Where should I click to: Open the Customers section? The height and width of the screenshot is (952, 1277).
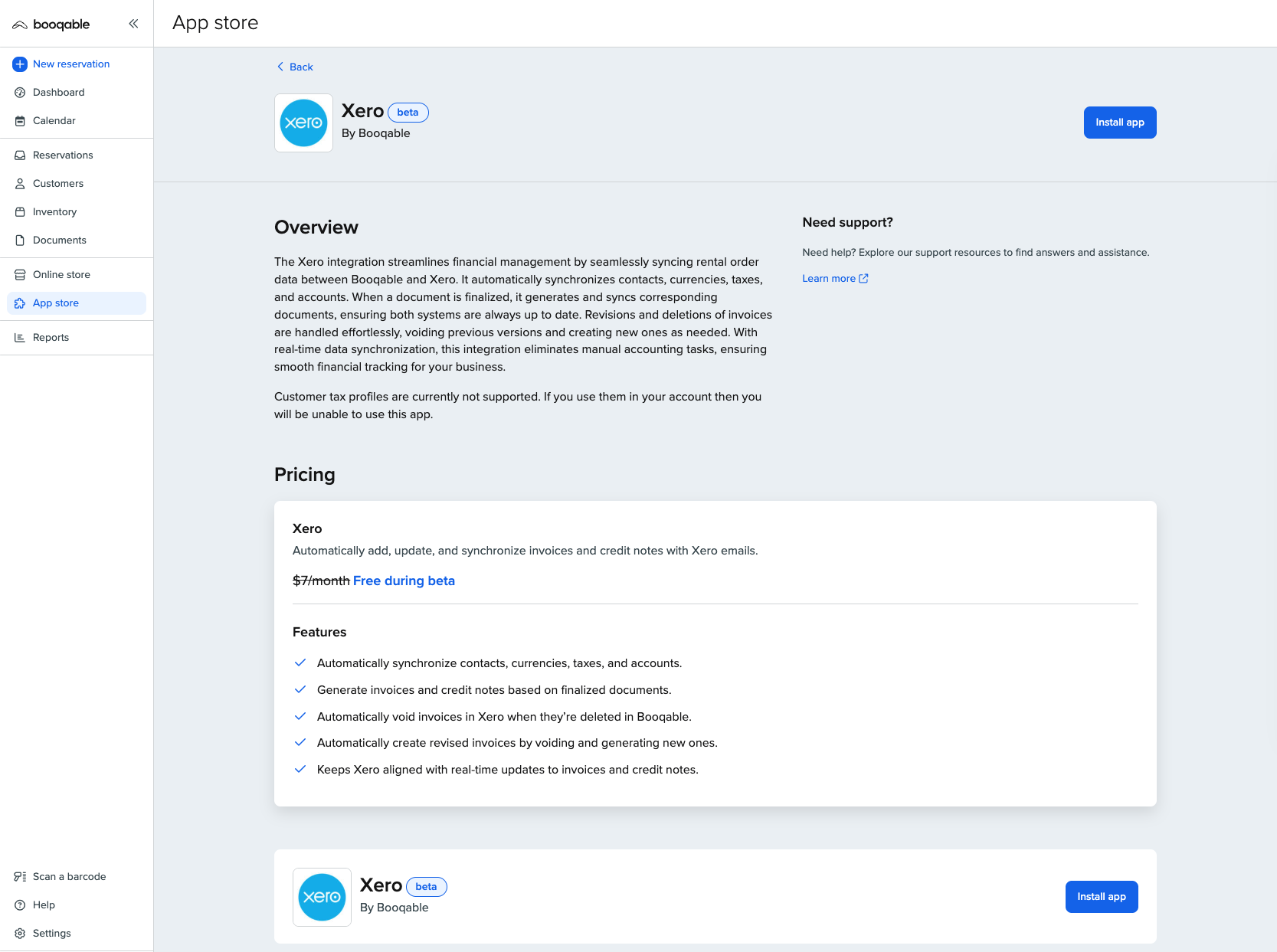58,184
